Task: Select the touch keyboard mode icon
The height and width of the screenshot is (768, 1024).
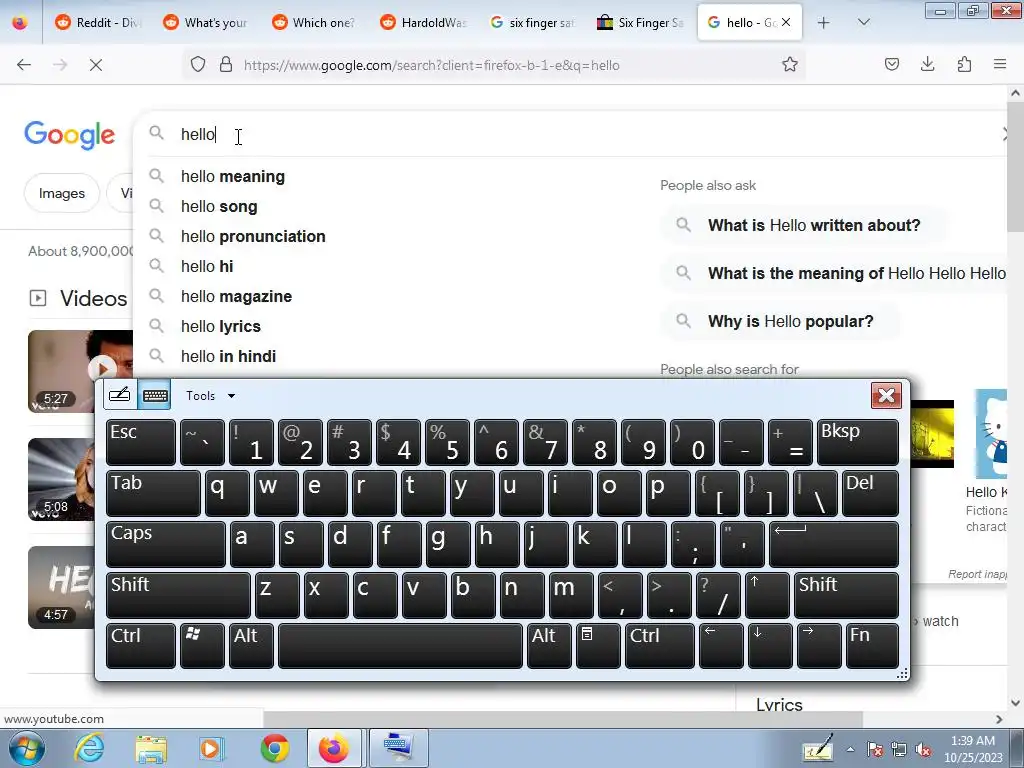Action: [x=155, y=395]
